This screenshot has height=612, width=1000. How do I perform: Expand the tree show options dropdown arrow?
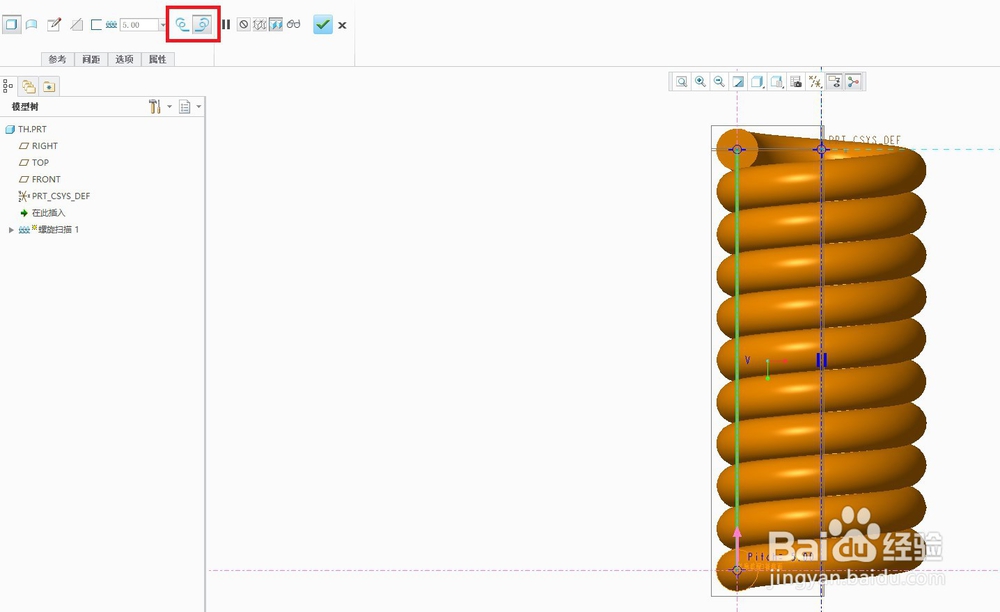coord(199,106)
